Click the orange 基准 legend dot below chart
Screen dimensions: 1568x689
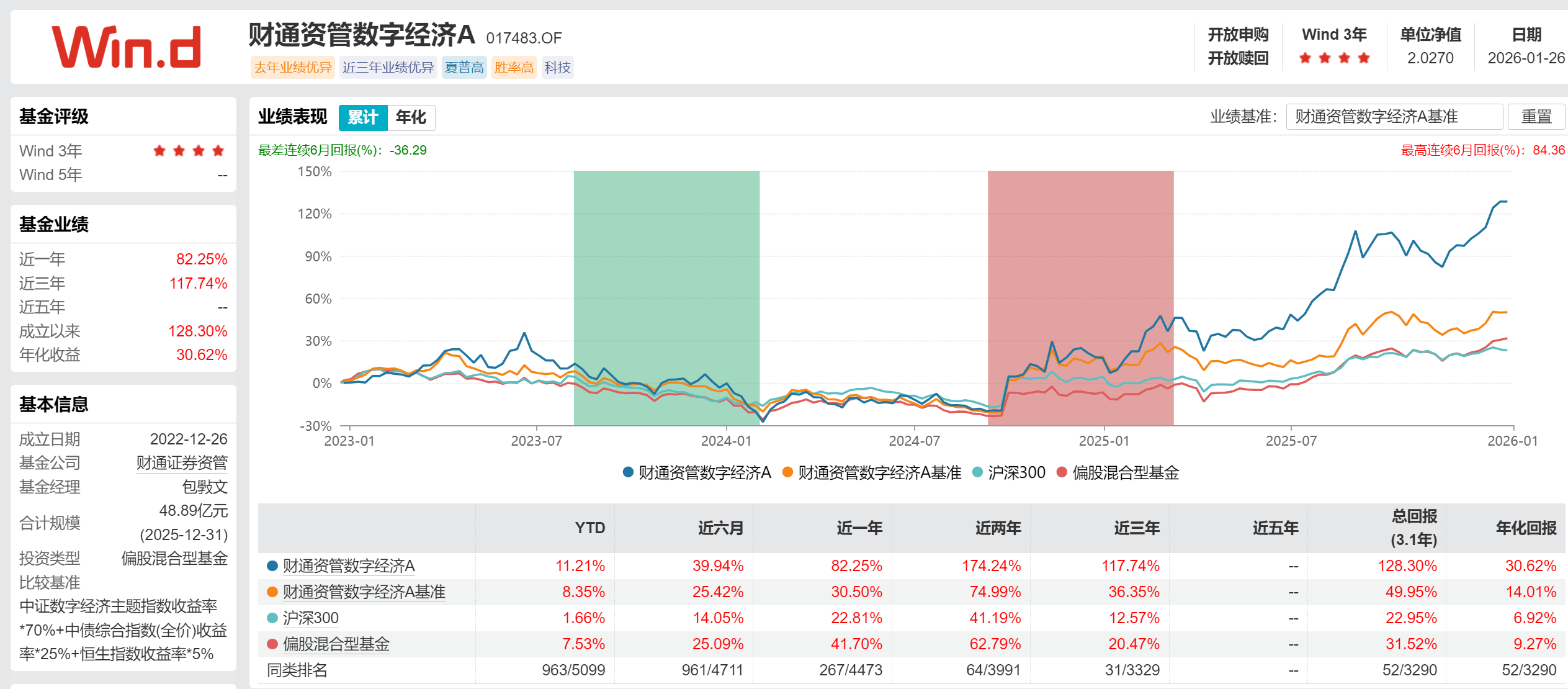coord(787,472)
